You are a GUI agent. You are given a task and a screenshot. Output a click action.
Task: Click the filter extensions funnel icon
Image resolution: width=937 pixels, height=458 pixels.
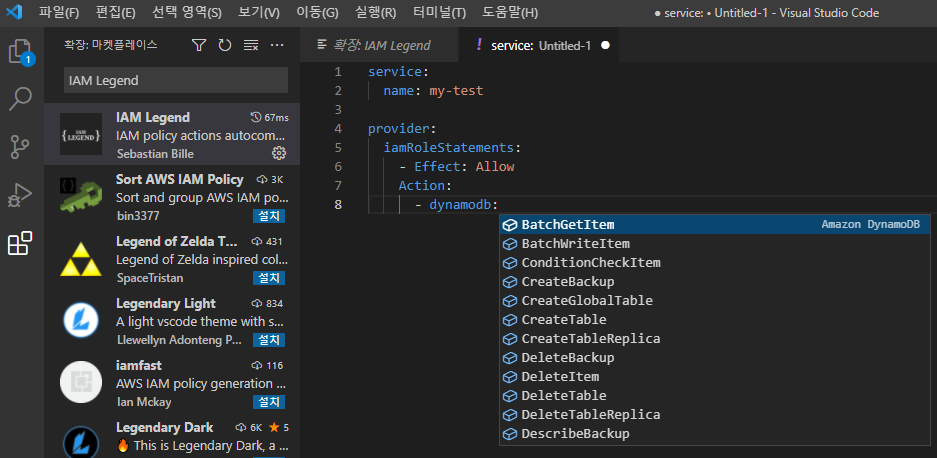point(198,45)
